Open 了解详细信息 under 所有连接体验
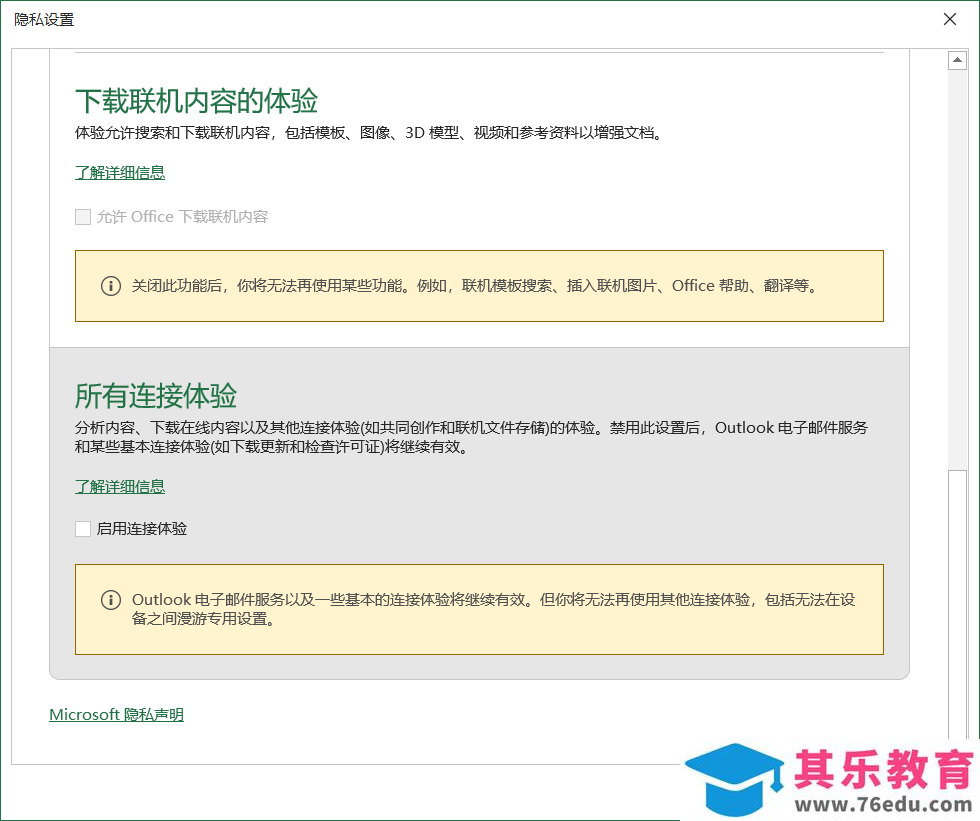The height and width of the screenshot is (821, 980). [x=120, y=487]
